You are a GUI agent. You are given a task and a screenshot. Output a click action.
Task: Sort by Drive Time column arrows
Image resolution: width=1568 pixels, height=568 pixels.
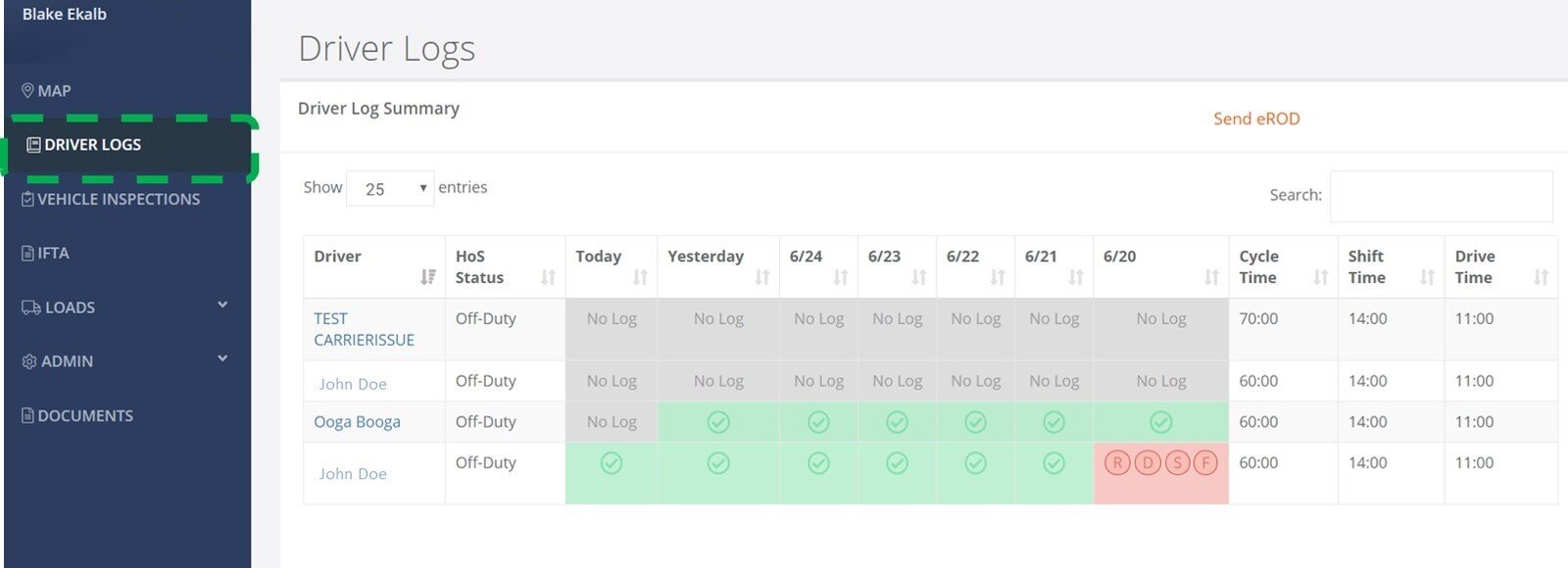1541,277
